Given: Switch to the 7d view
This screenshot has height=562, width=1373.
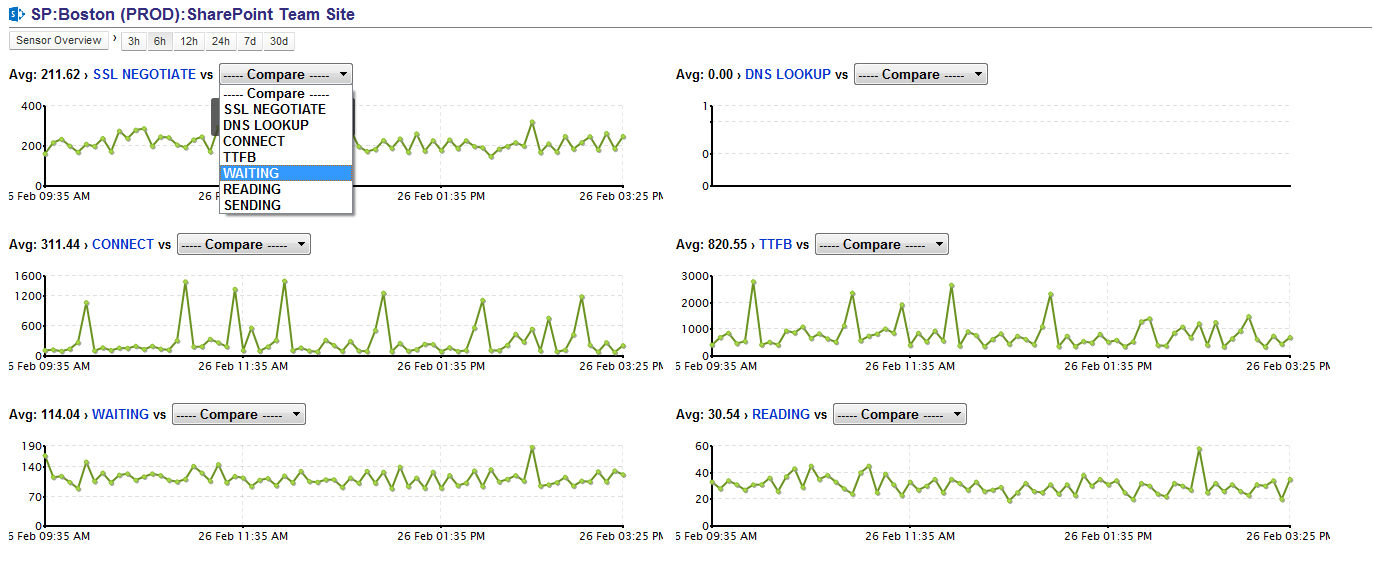Looking at the screenshot, I should 250,41.
